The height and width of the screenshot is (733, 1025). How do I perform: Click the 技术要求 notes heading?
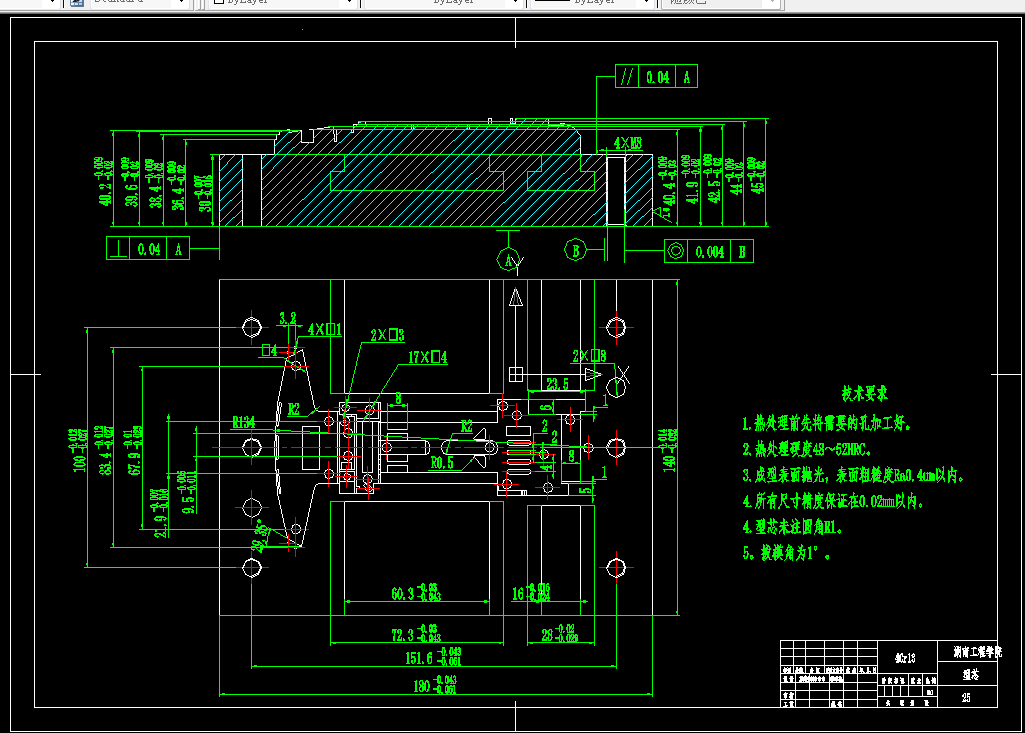tap(864, 394)
